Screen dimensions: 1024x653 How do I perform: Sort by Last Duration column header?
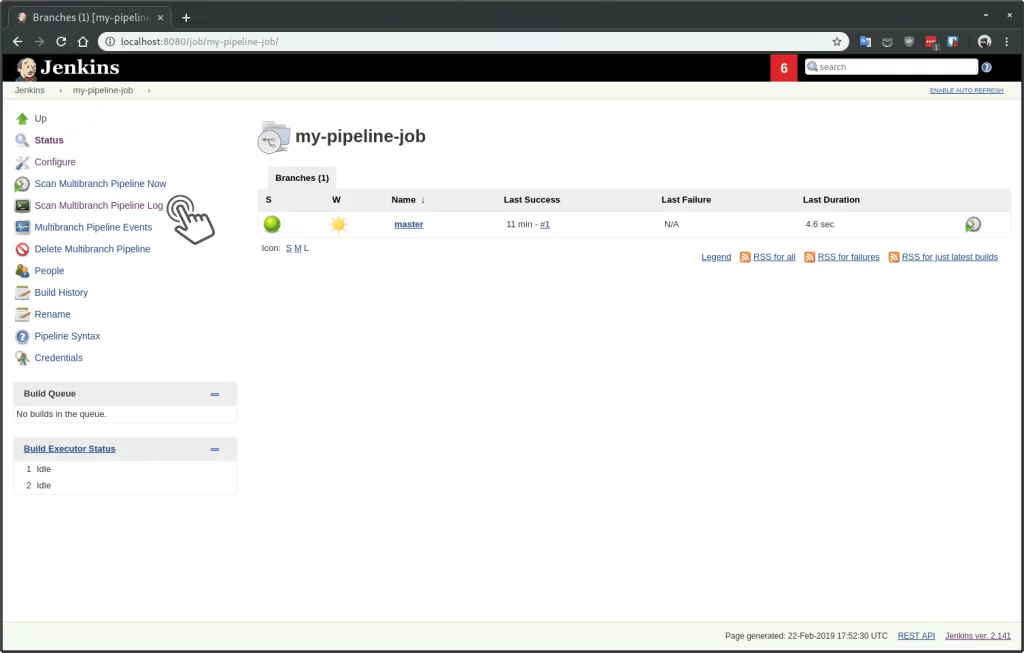click(831, 200)
